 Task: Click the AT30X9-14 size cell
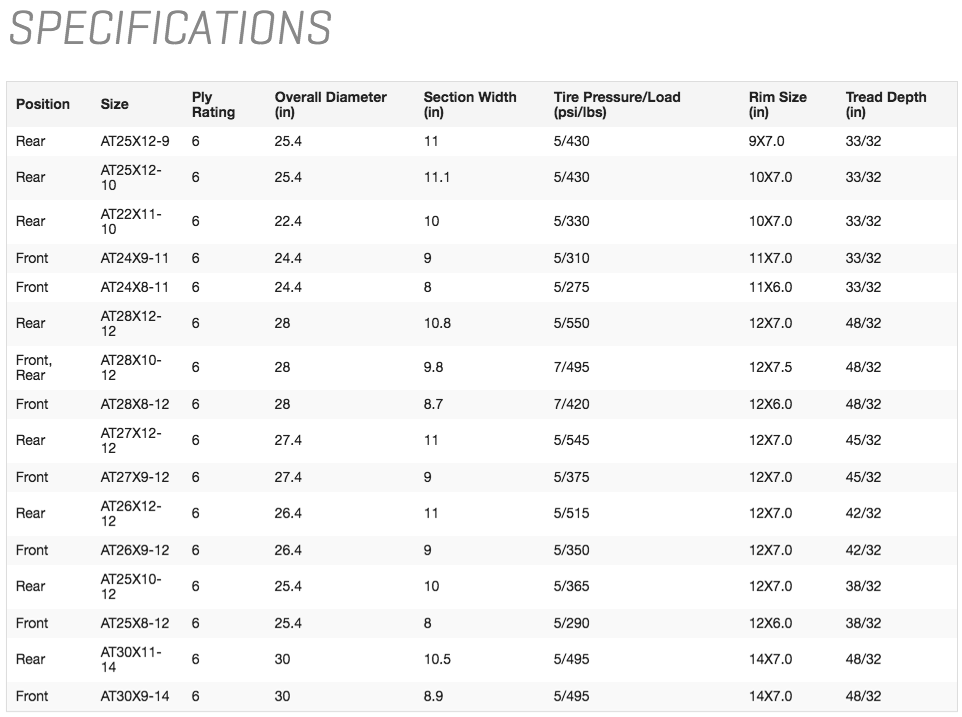tap(135, 696)
